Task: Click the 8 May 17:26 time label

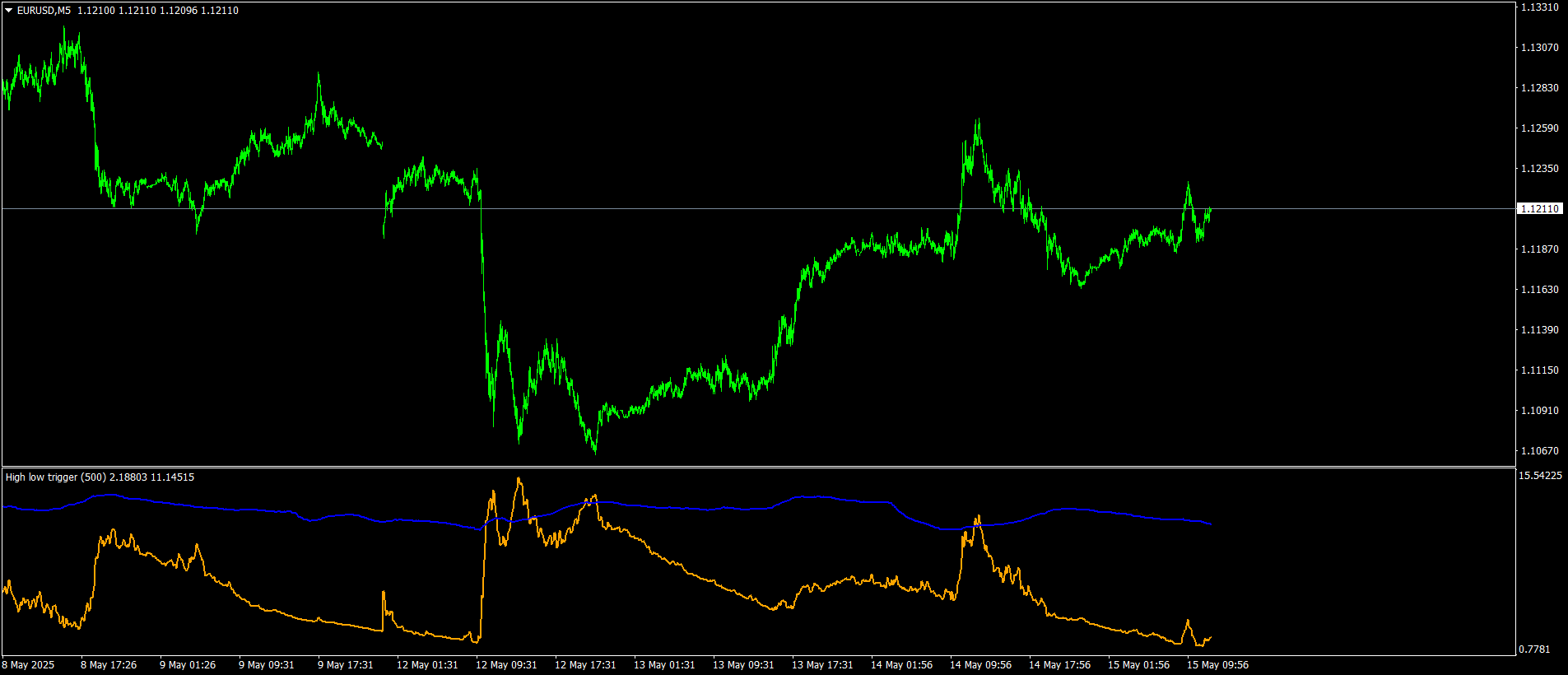Action: (109, 665)
